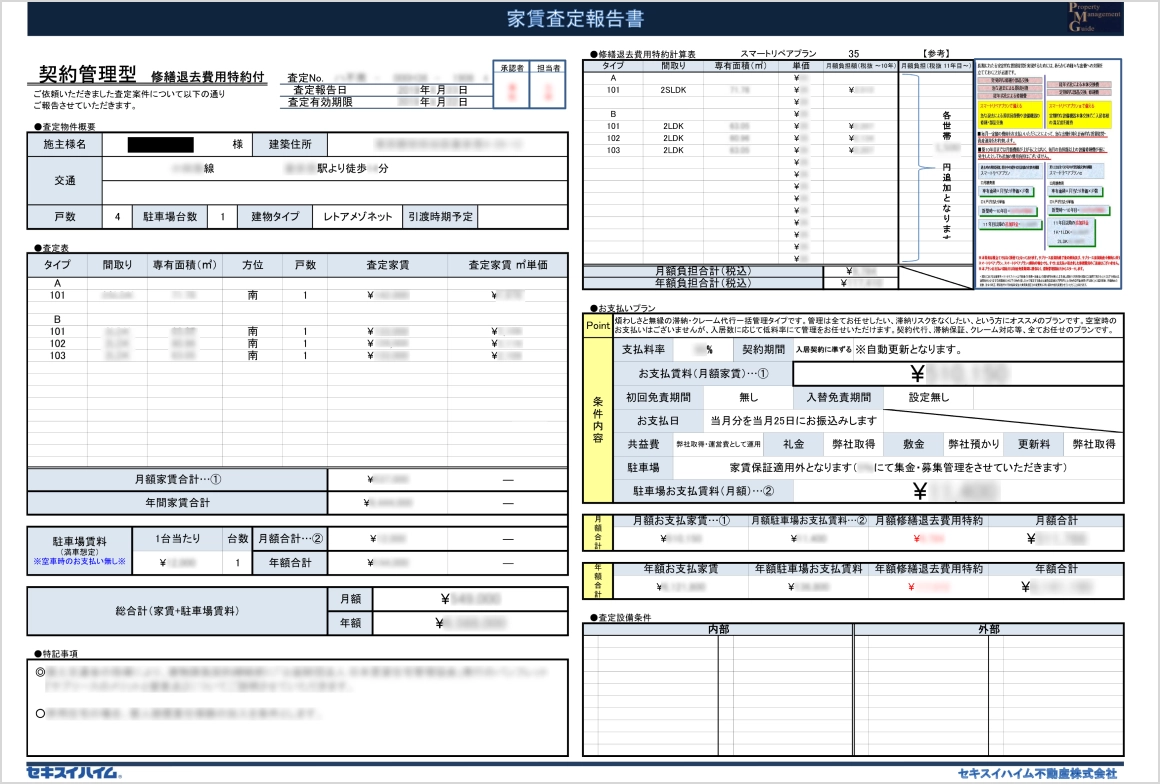Screen dimensions: 1160x784
Task: Select the 査定家賃 ㎡単価 column header
Action: (508, 265)
